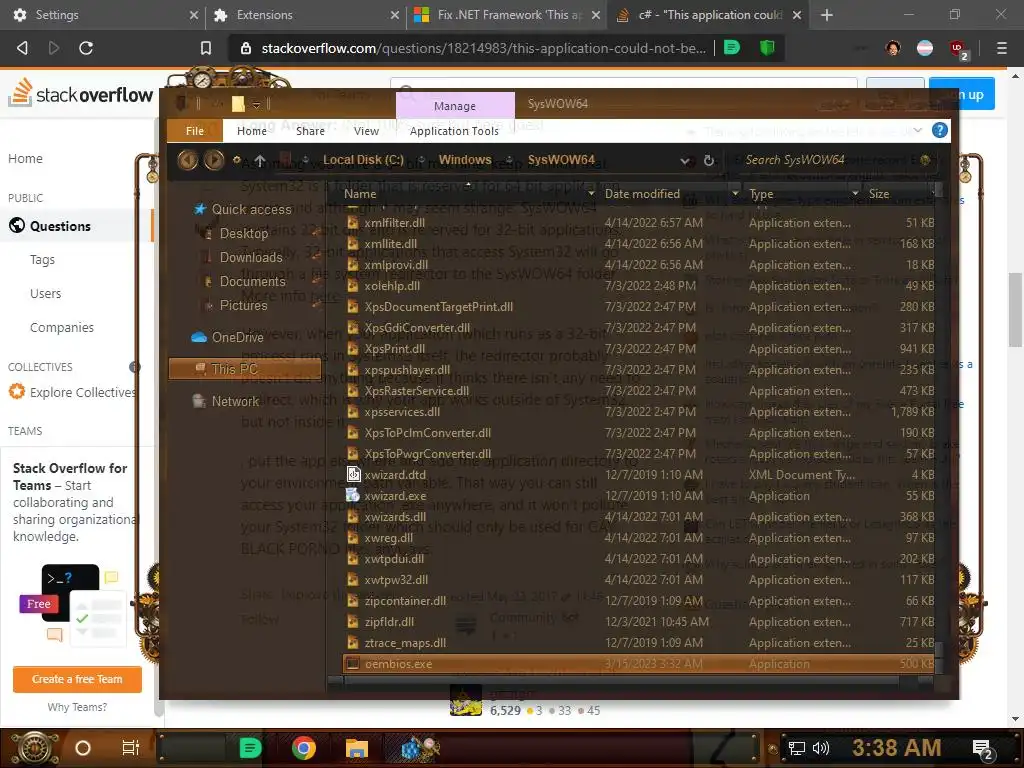The height and width of the screenshot is (768, 1024).
Task: Open Companies in Stack Overflow sidebar
Action: point(61,328)
